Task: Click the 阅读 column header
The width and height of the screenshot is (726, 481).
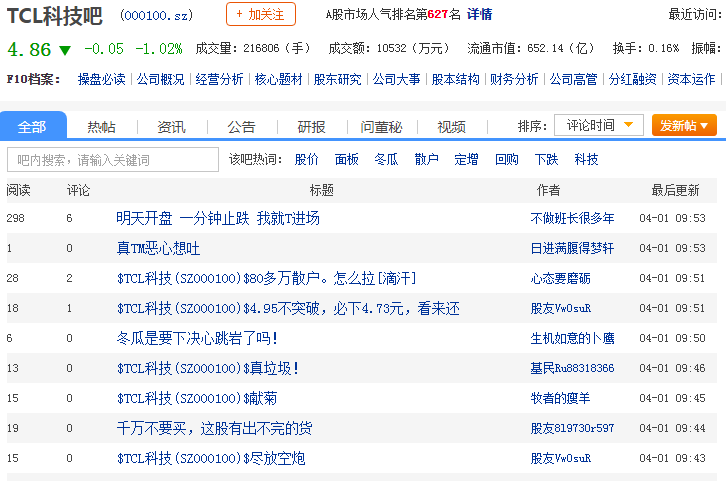Action: pos(19,190)
